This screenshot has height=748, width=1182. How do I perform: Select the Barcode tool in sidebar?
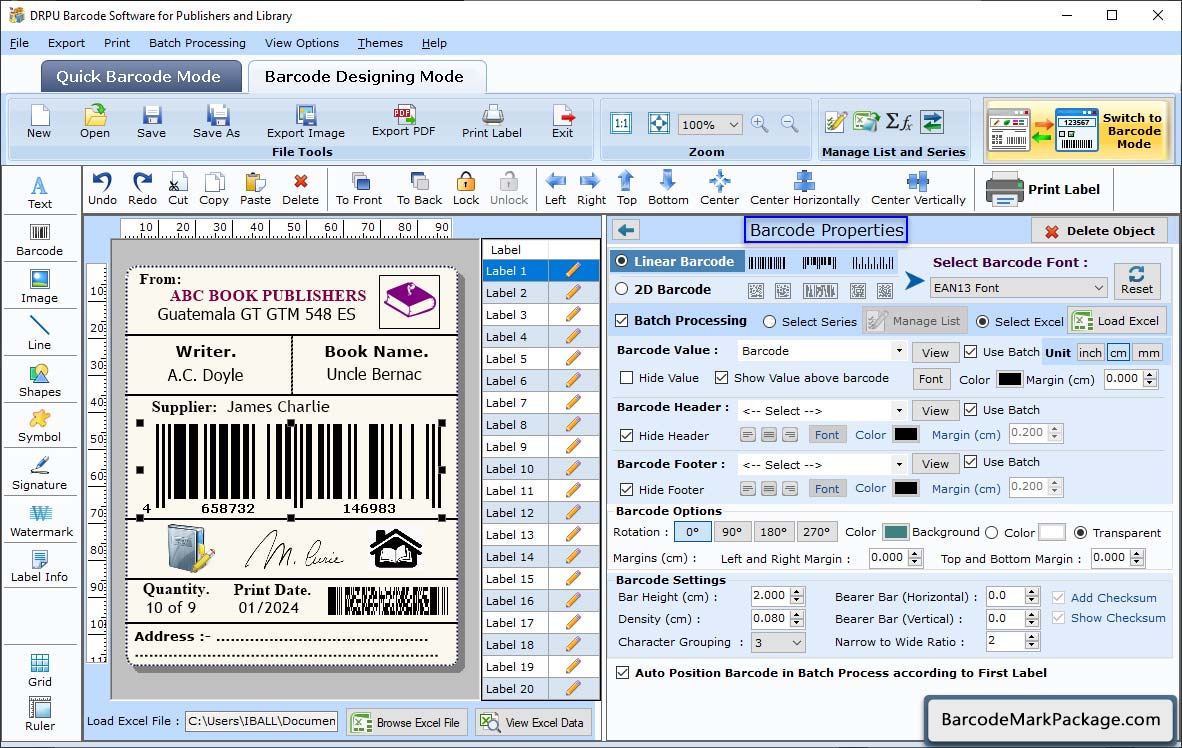pos(39,240)
